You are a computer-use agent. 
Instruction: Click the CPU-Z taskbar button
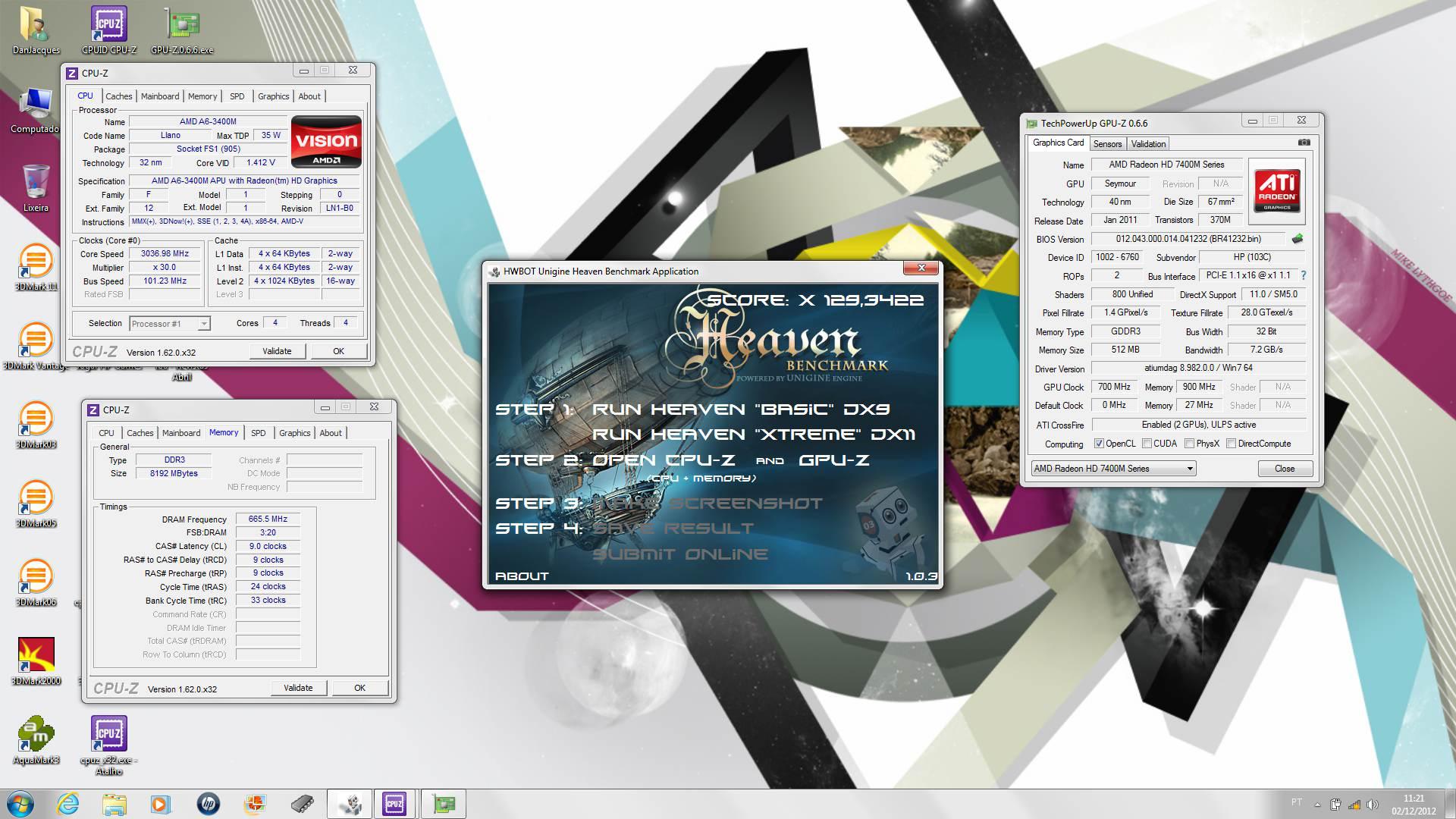pyautogui.click(x=394, y=804)
